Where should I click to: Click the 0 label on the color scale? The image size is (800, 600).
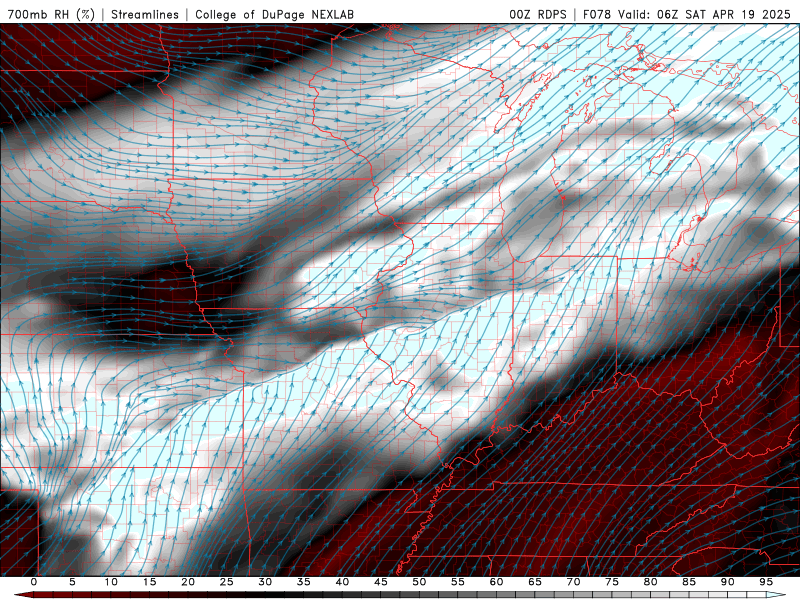coord(34,582)
